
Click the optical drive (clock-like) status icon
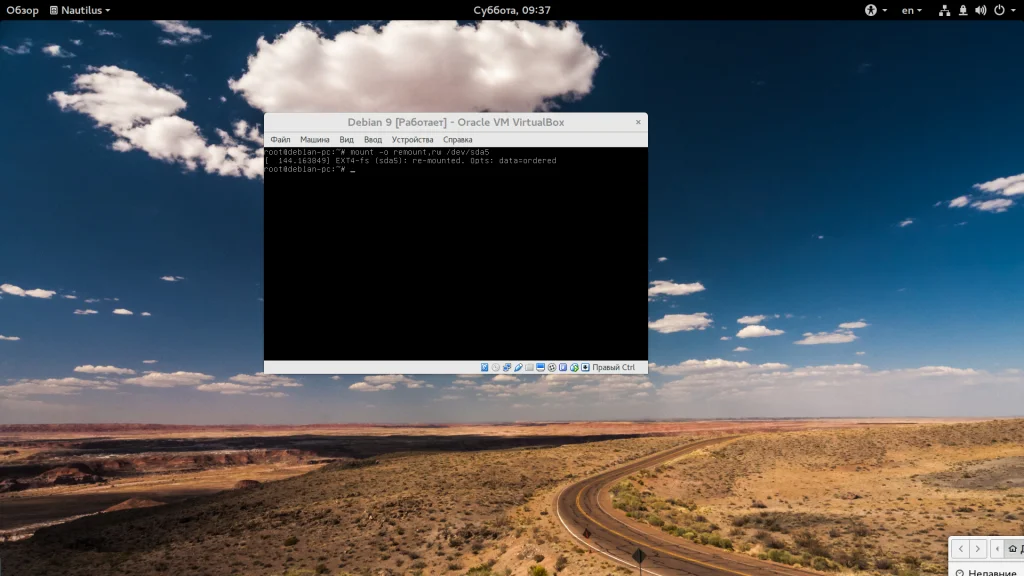click(x=496, y=367)
